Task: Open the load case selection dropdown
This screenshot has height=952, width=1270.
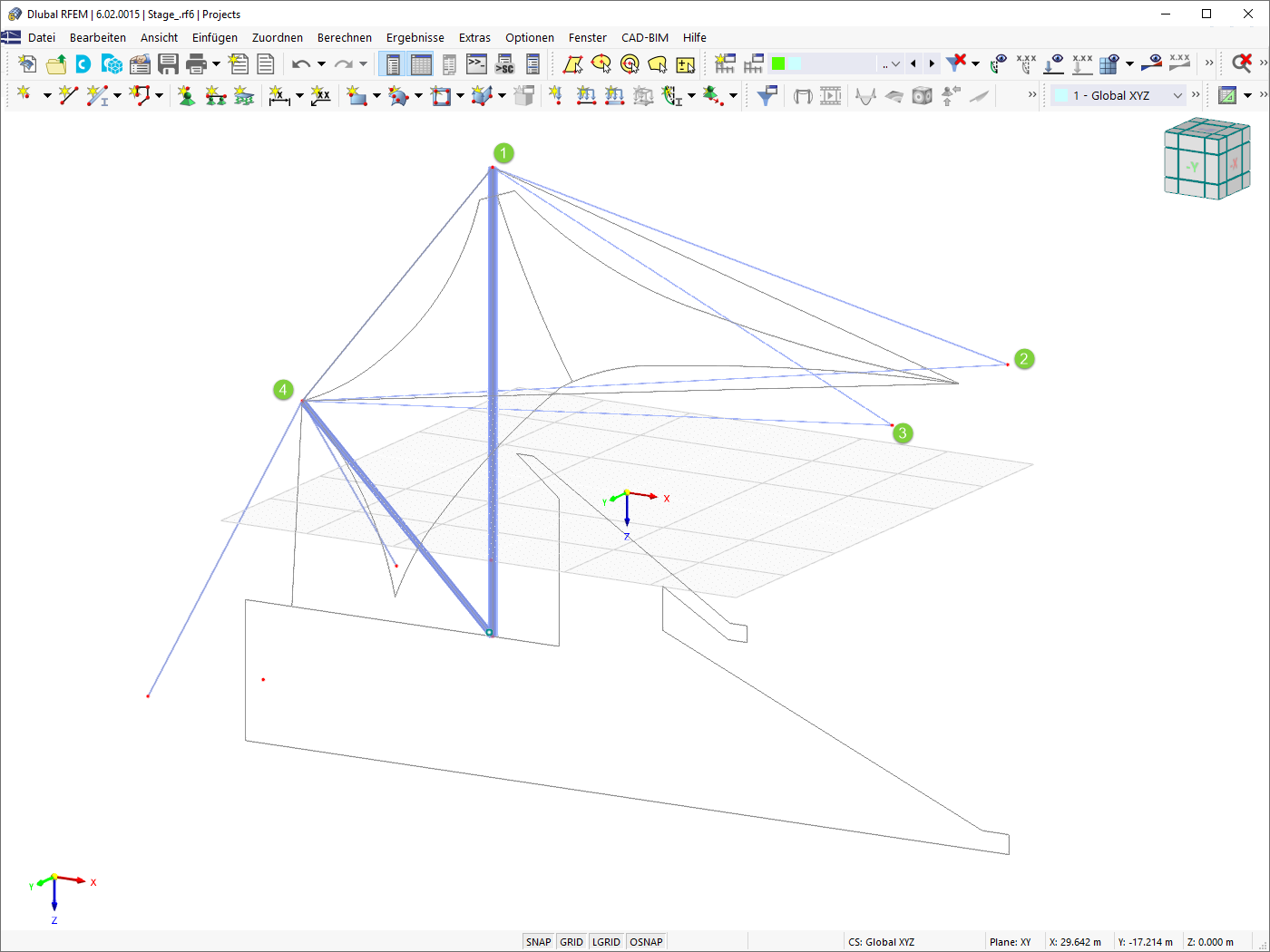Action: [835, 63]
